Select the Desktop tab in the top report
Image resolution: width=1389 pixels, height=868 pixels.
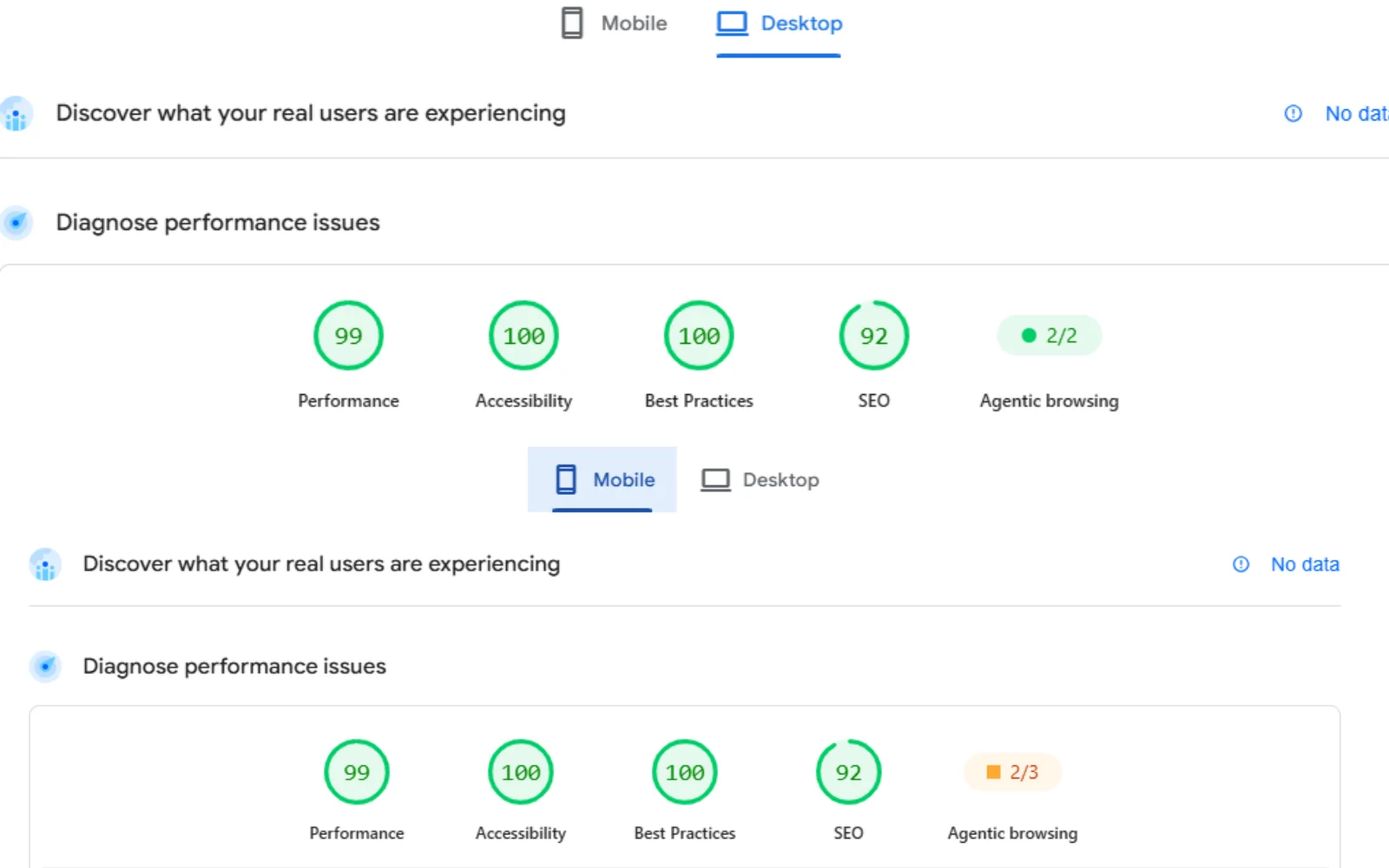coord(779,23)
